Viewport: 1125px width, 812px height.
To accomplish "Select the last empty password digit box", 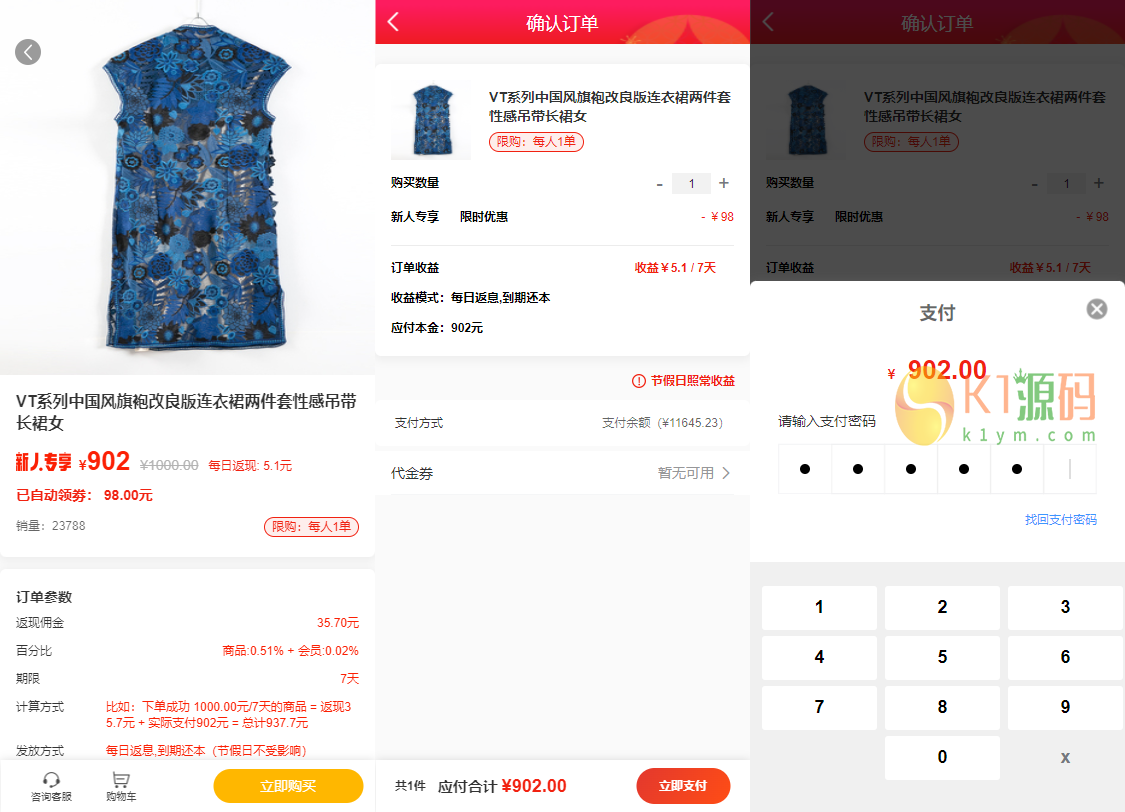I will tap(1070, 469).
